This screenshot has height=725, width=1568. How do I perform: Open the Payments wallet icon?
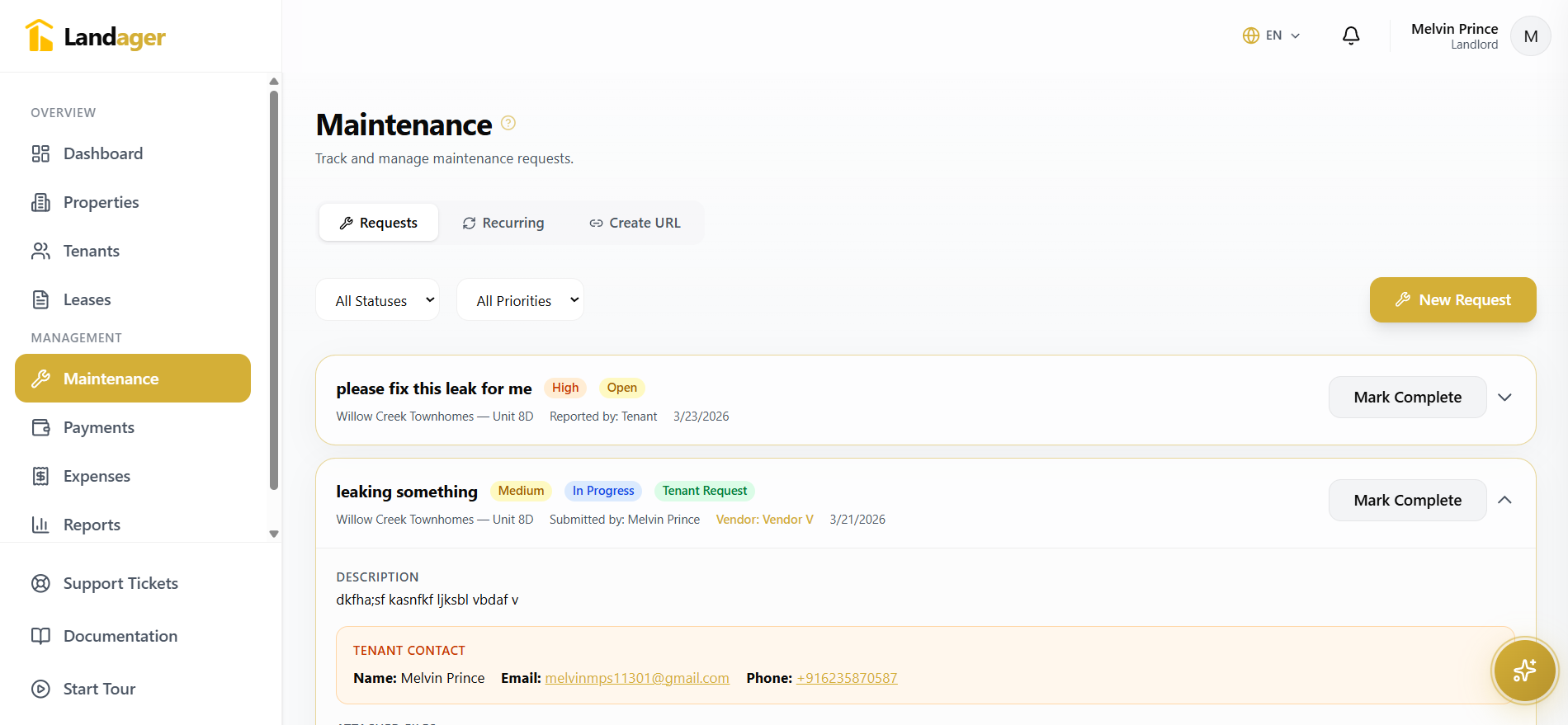coord(40,427)
